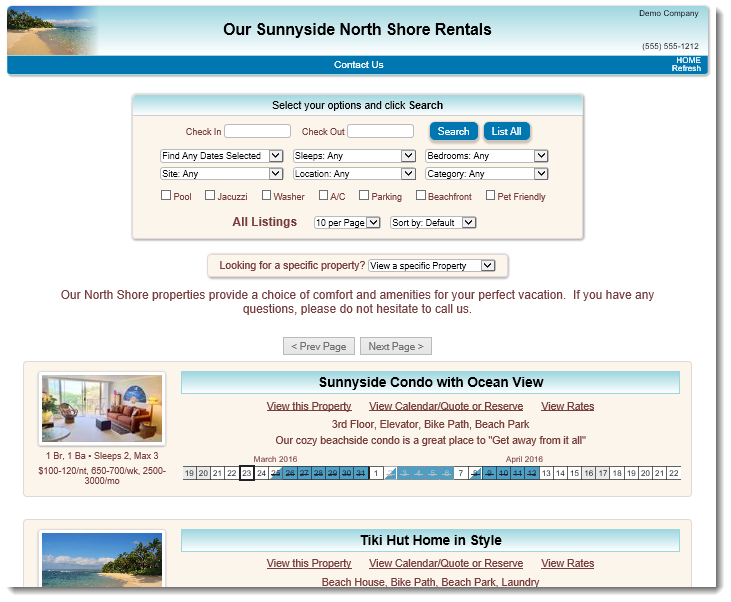This screenshot has height=602, width=731.
Task: Click the (555) 555-1212 phone number
Action: click(x=670, y=46)
